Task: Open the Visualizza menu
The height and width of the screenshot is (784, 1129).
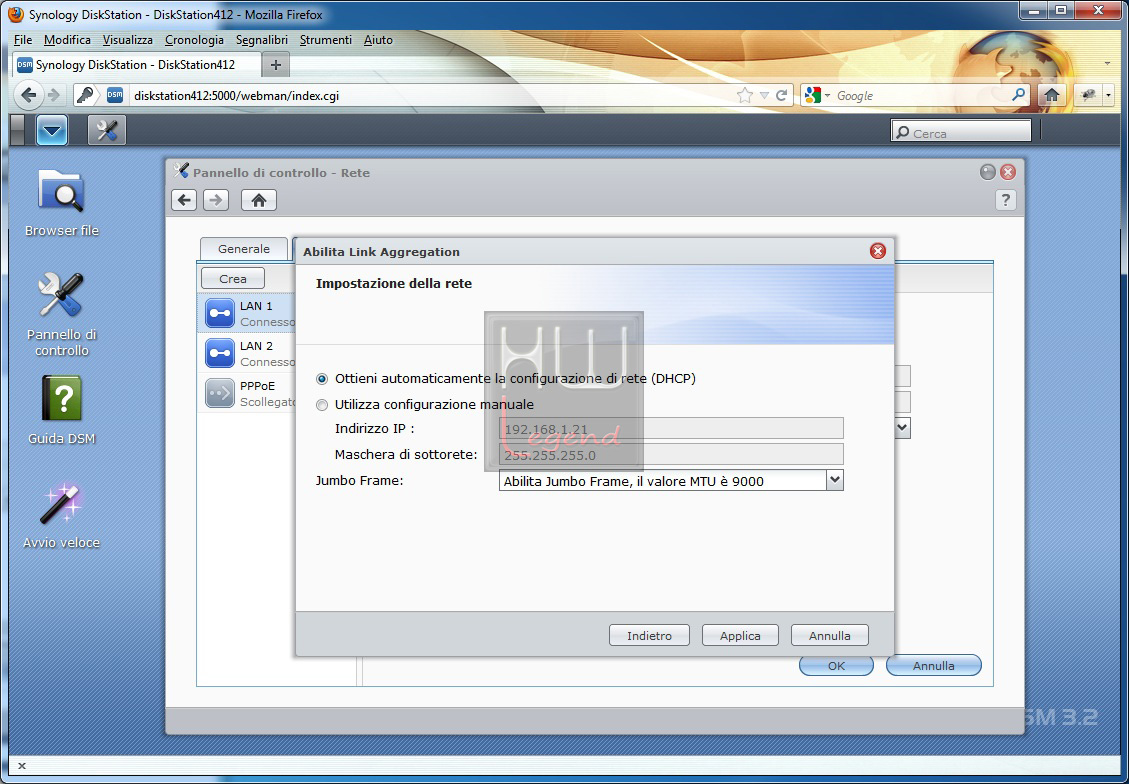Action: click(x=127, y=40)
